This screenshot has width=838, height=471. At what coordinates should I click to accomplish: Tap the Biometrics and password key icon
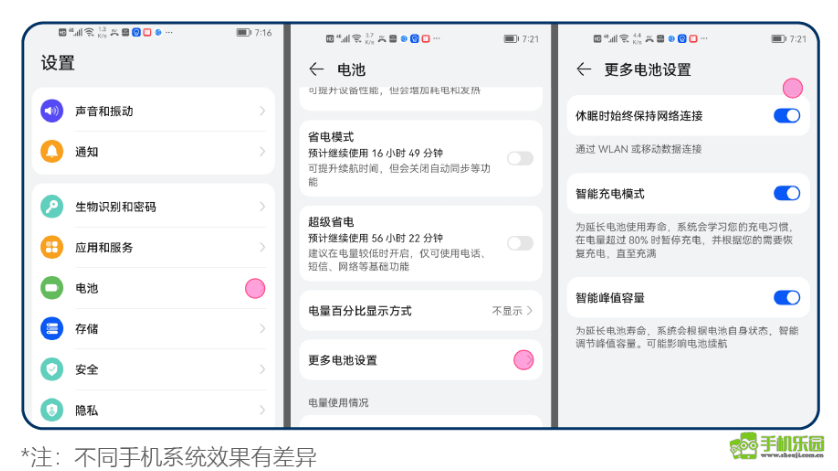pos(52,207)
